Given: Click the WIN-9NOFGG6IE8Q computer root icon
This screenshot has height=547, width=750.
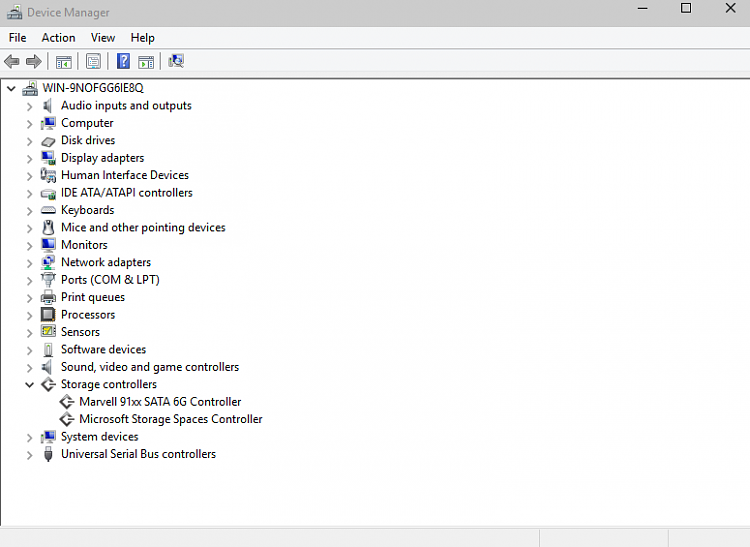Looking at the screenshot, I should pos(30,88).
